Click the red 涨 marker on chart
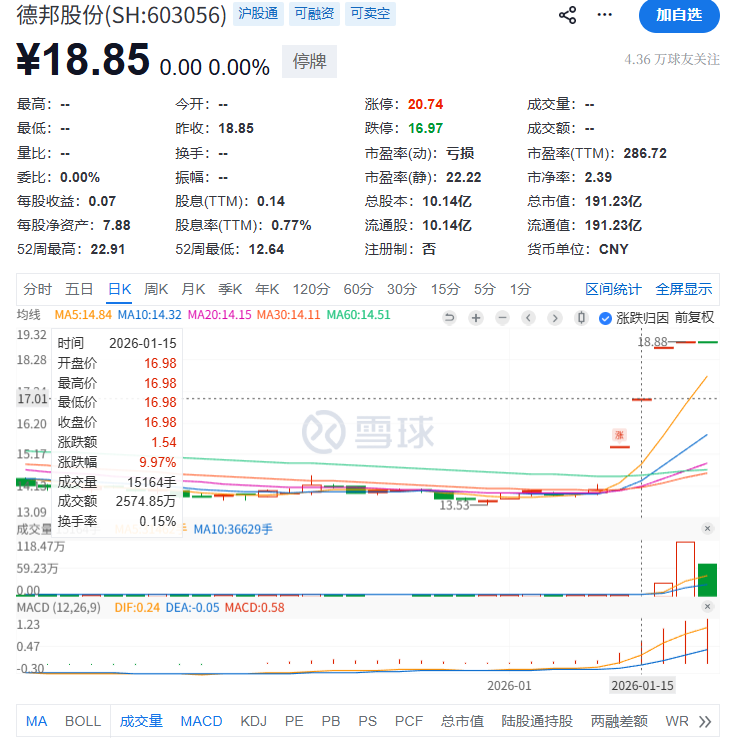The height and width of the screenshot is (745, 729). (619, 435)
